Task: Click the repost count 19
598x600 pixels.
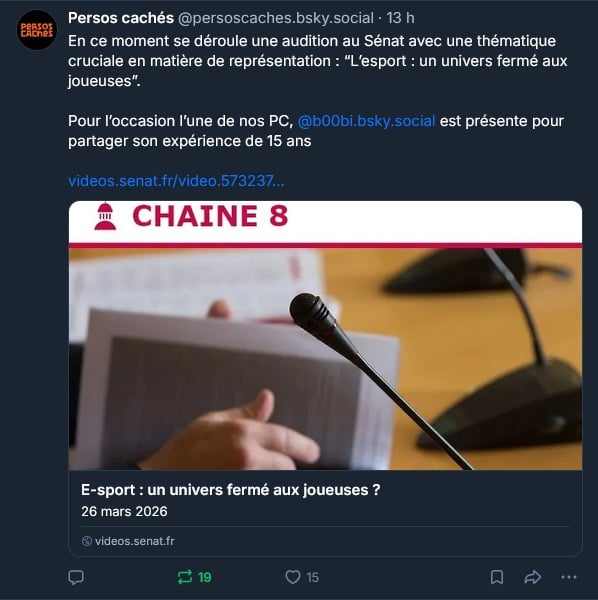Action: click(x=205, y=577)
